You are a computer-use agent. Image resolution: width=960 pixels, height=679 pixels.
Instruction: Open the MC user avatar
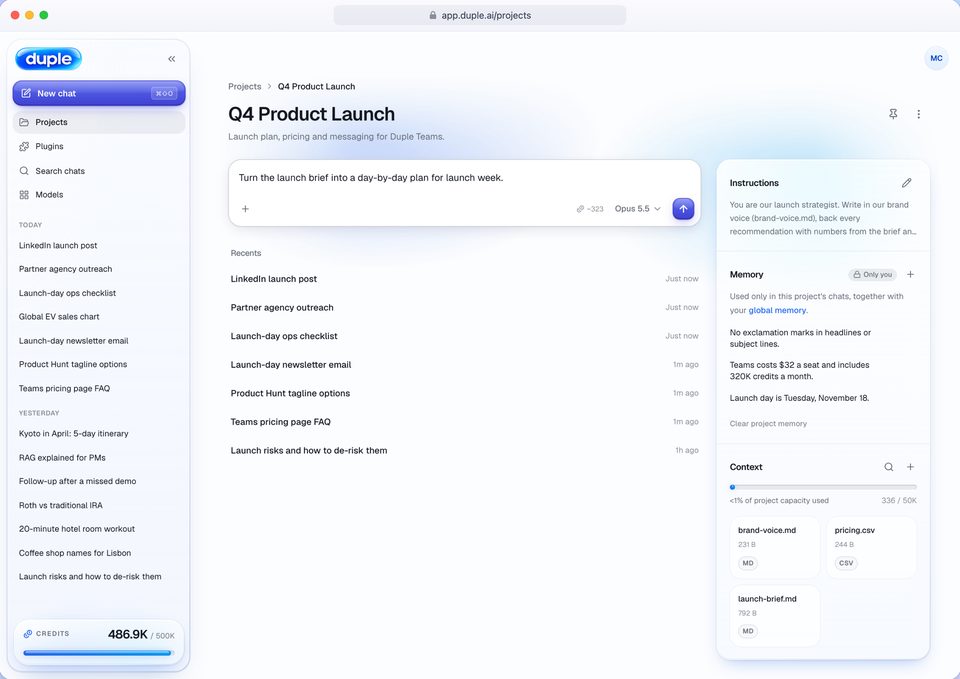[x=936, y=58]
